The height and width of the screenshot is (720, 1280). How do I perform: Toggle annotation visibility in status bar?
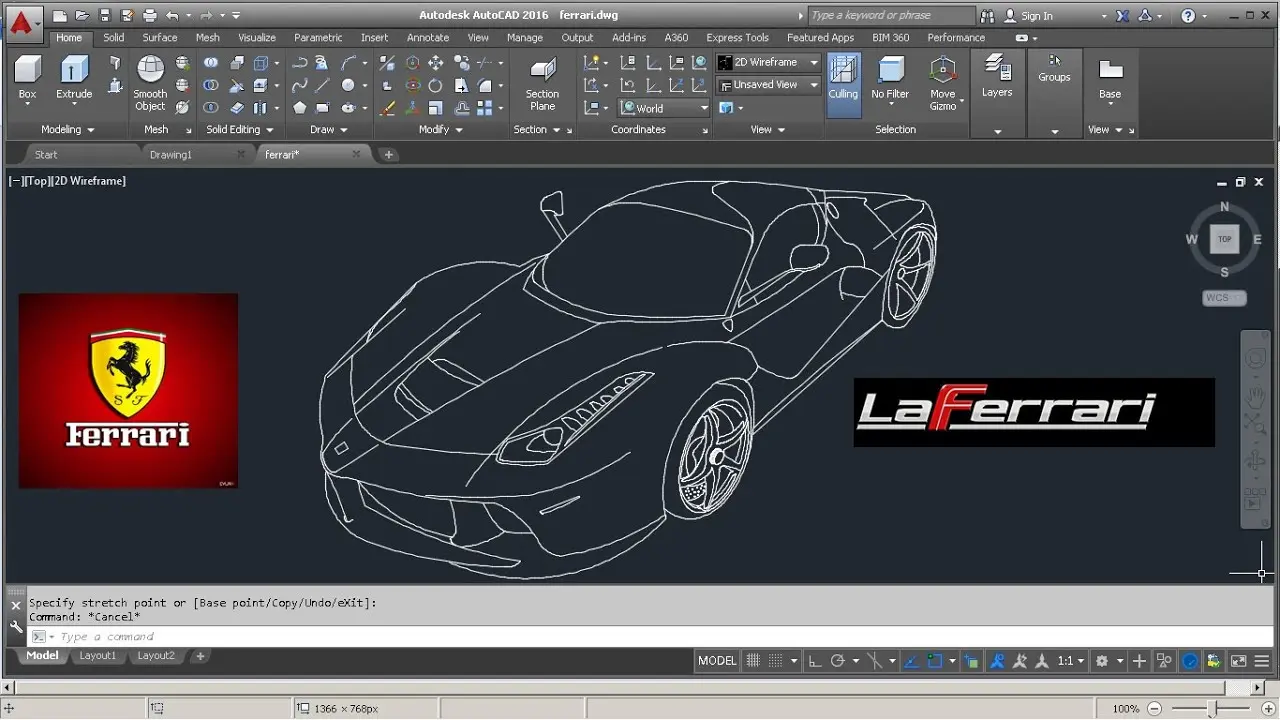997,661
